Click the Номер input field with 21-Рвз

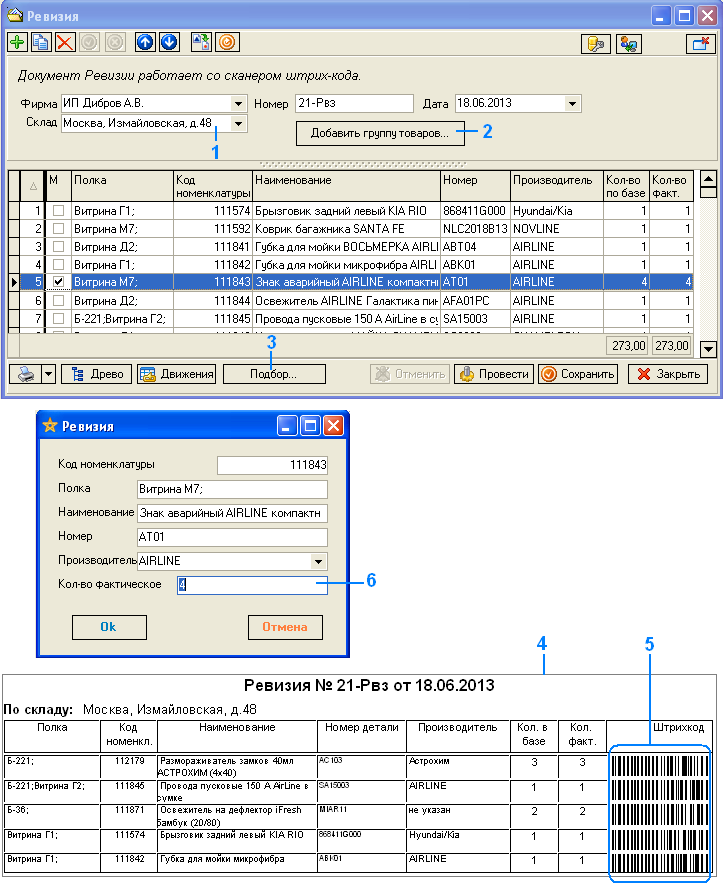coord(354,104)
